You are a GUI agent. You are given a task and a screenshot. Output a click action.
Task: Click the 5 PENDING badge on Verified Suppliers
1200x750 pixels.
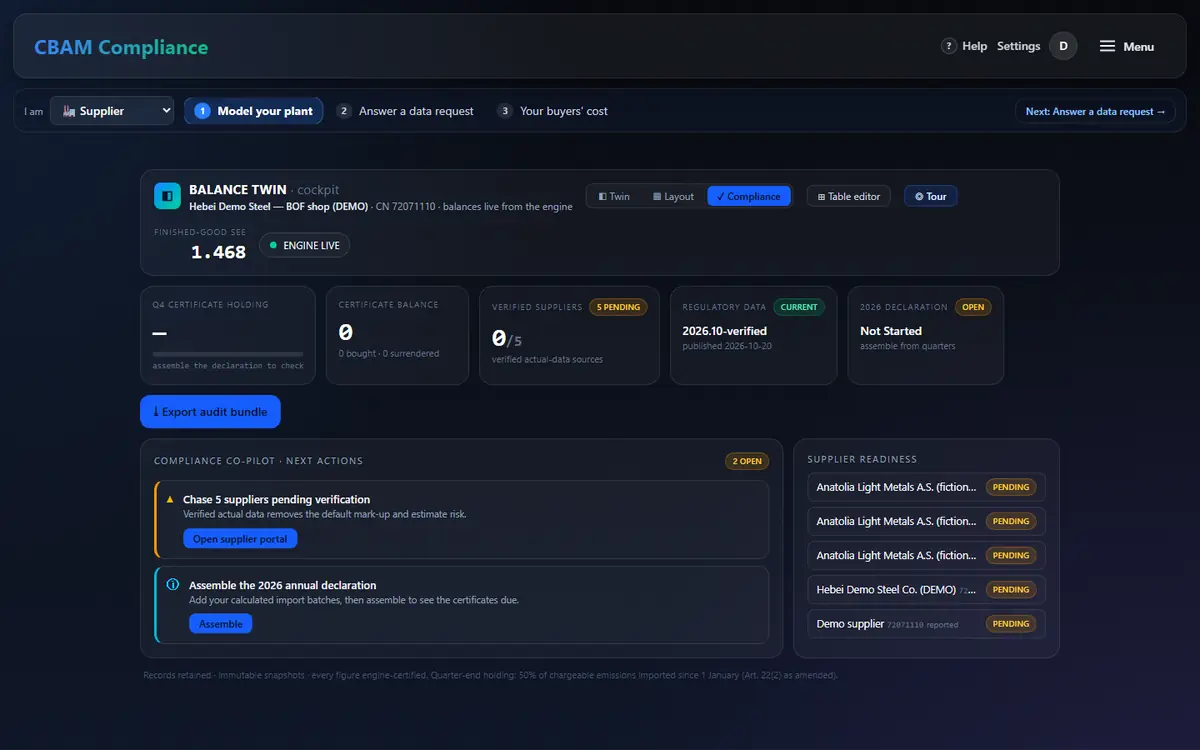[618, 307]
